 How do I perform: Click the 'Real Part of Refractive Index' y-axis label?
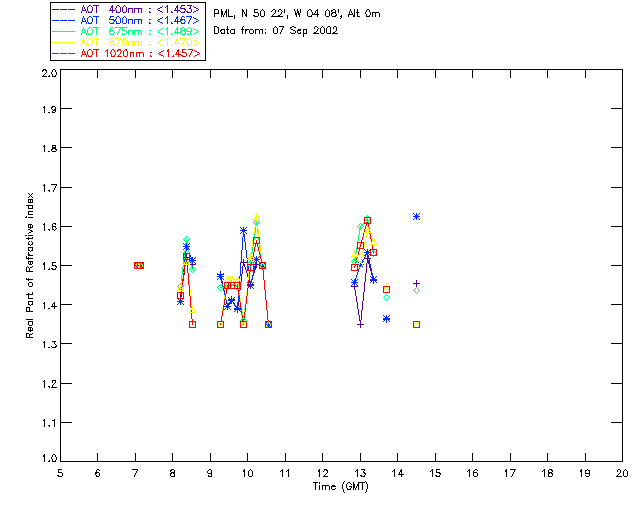31,264
